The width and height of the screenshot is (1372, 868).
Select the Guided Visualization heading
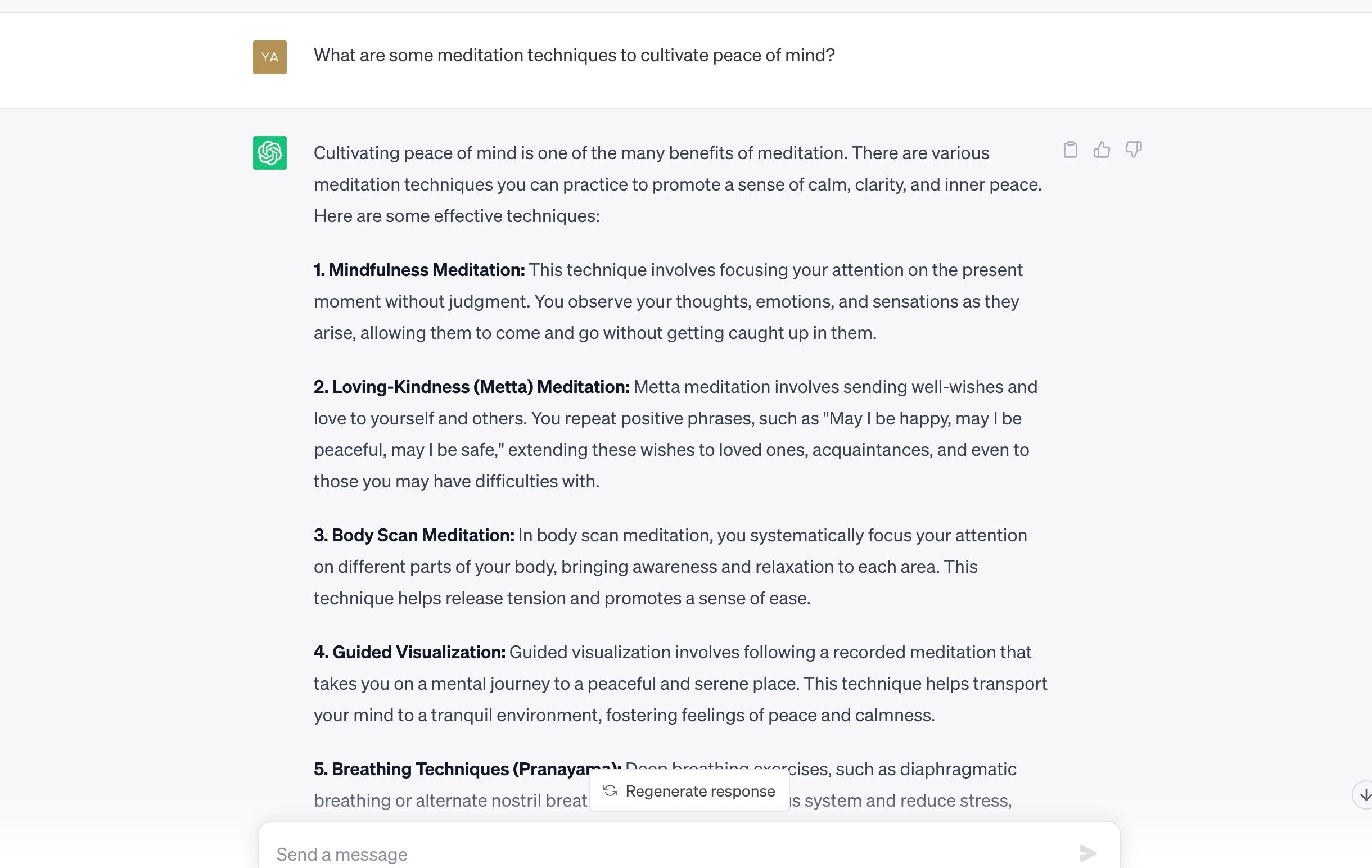pyautogui.click(x=409, y=652)
